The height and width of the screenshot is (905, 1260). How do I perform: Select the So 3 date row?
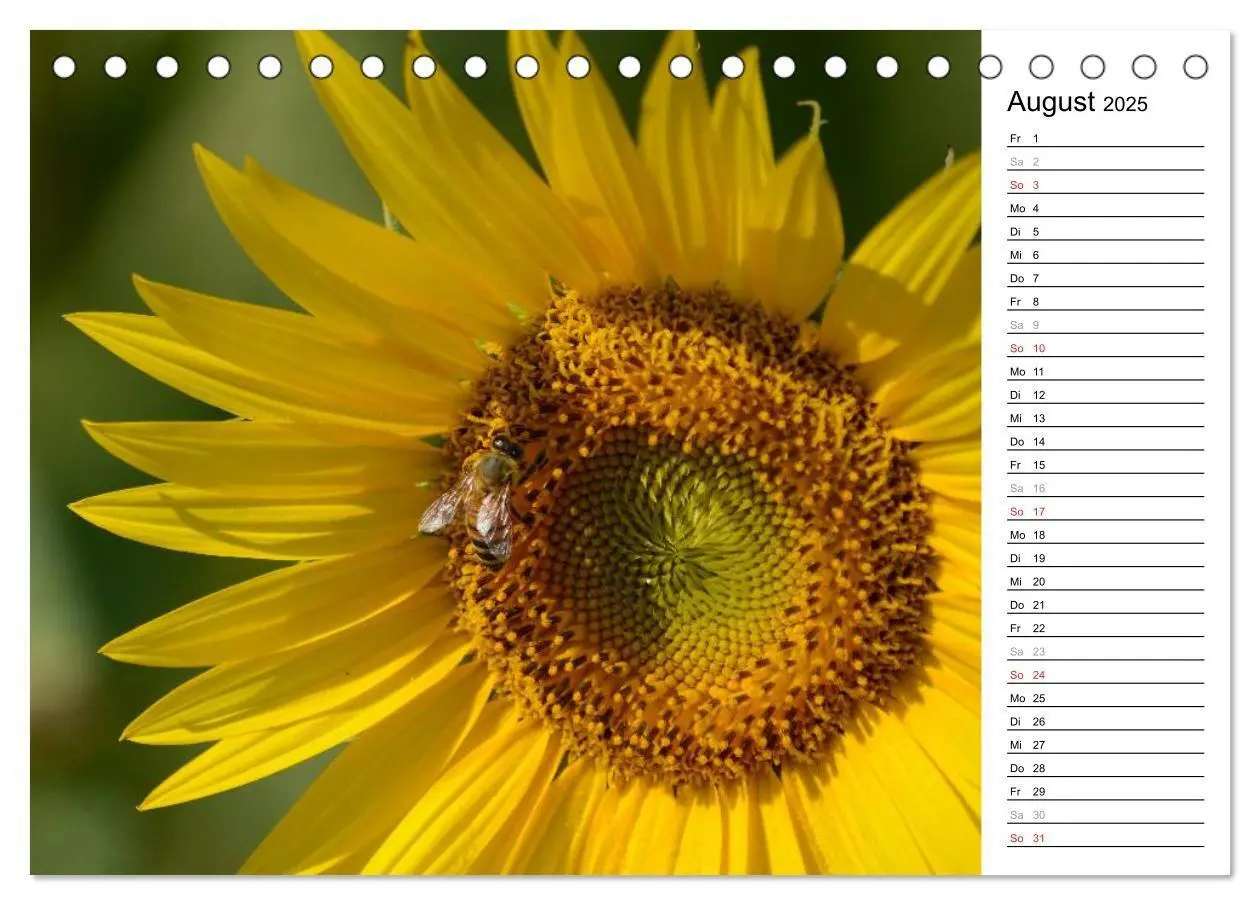pos(1105,185)
